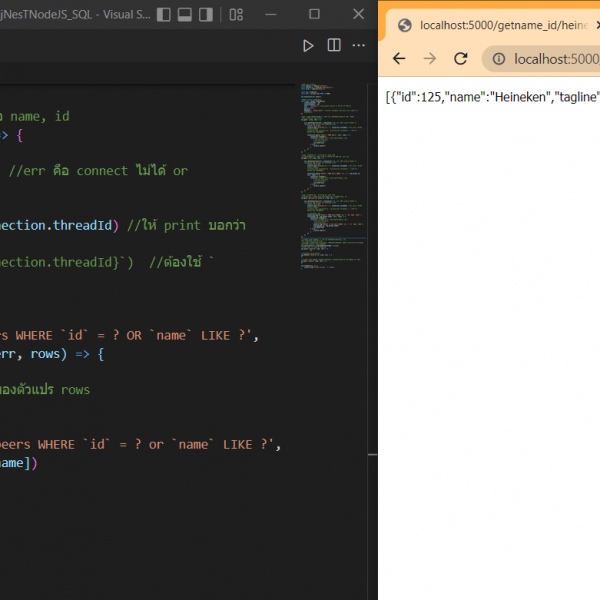Reload the localhost page
Screen dimensions: 600x600
(461, 59)
